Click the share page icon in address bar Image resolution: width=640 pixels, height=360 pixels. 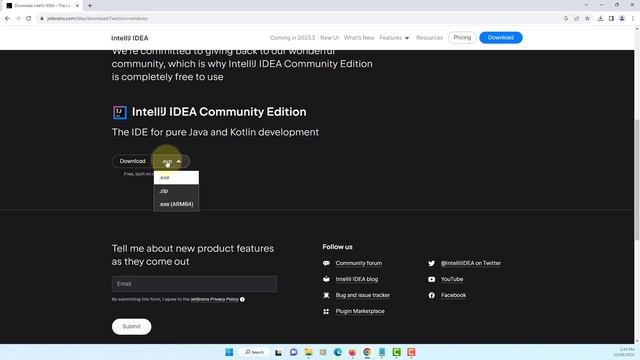(x=577, y=18)
